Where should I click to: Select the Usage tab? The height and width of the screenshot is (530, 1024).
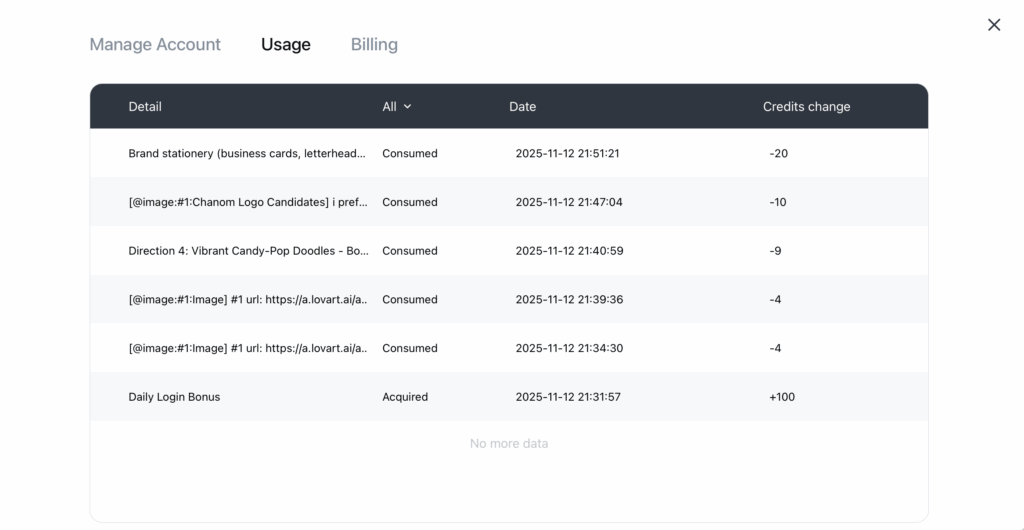click(x=285, y=44)
